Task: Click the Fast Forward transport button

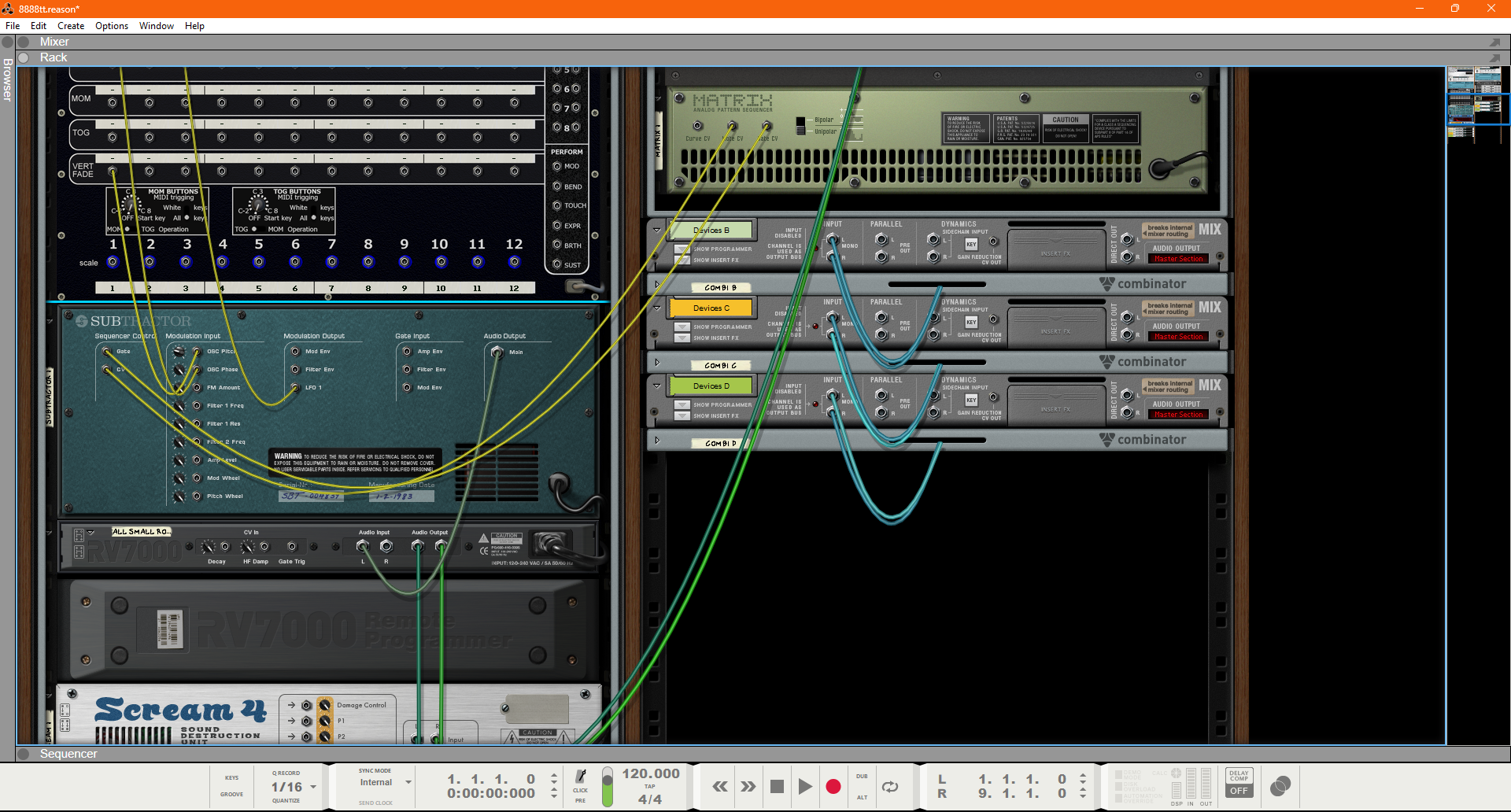Action: [x=748, y=787]
